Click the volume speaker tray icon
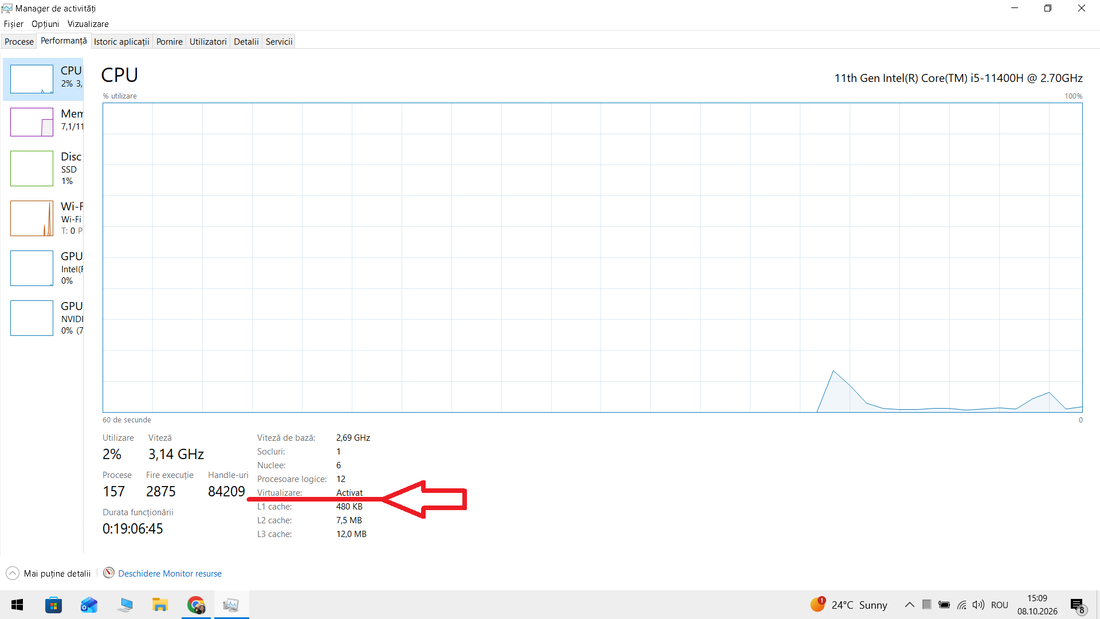Viewport: 1100px width, 619px height. (x=979, y=605)
